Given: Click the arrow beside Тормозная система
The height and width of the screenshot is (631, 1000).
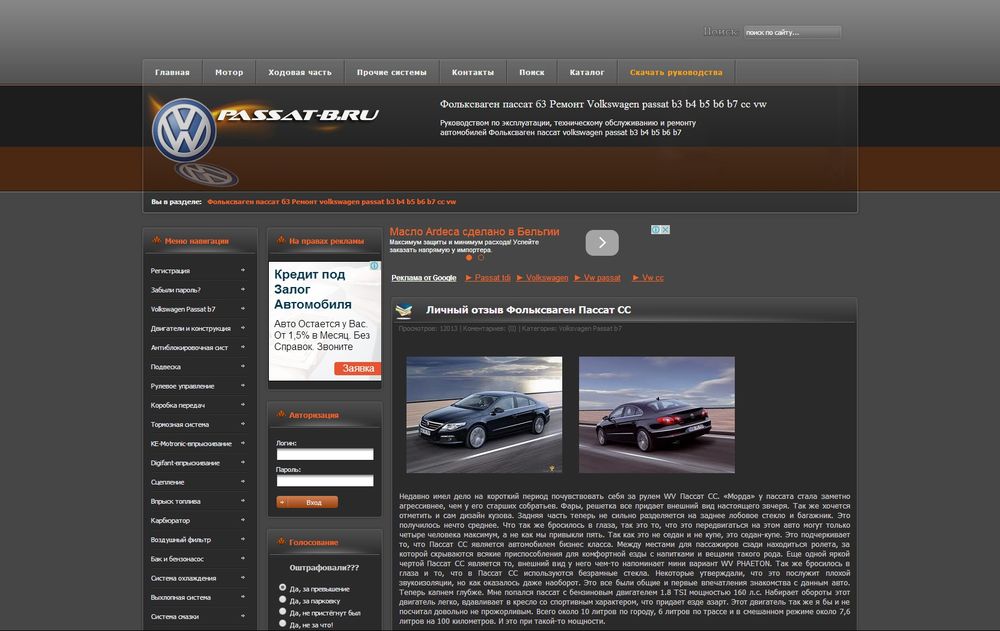Looking at the screenshot, I should click(243, 424).
